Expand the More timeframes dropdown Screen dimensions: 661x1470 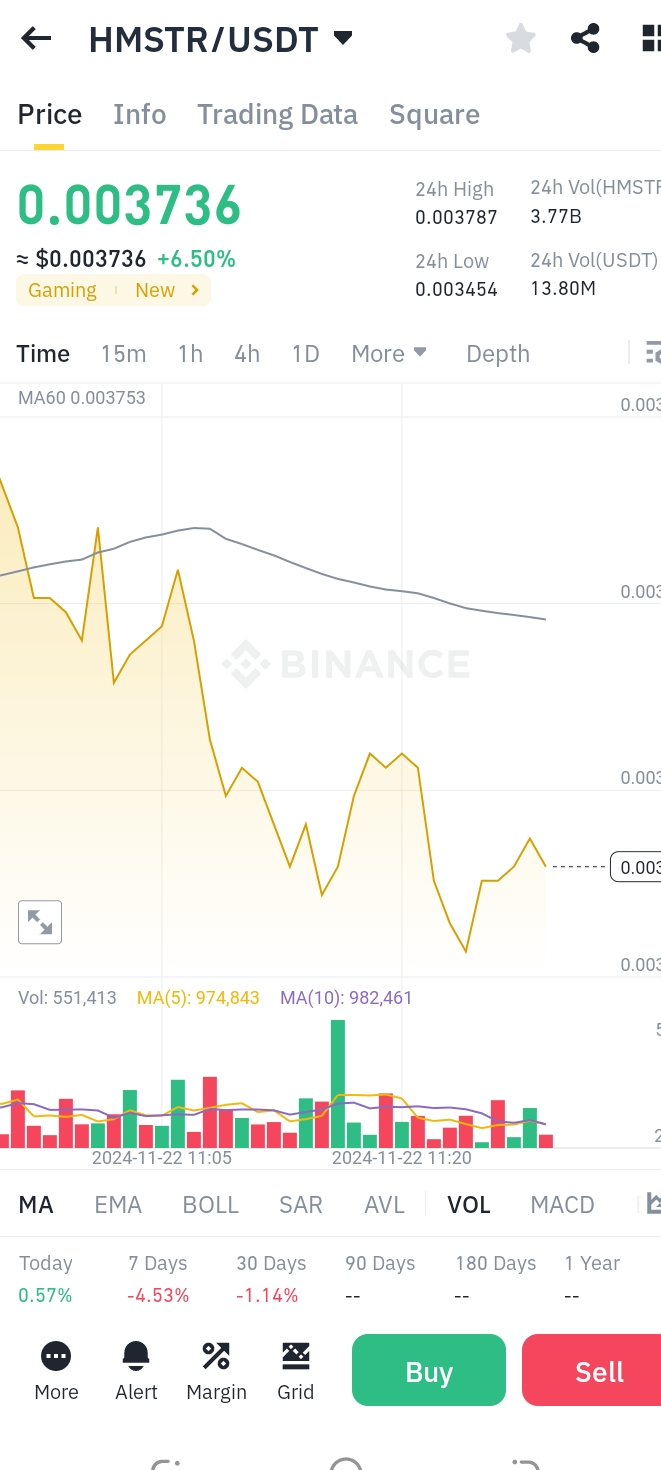[389, 354]
